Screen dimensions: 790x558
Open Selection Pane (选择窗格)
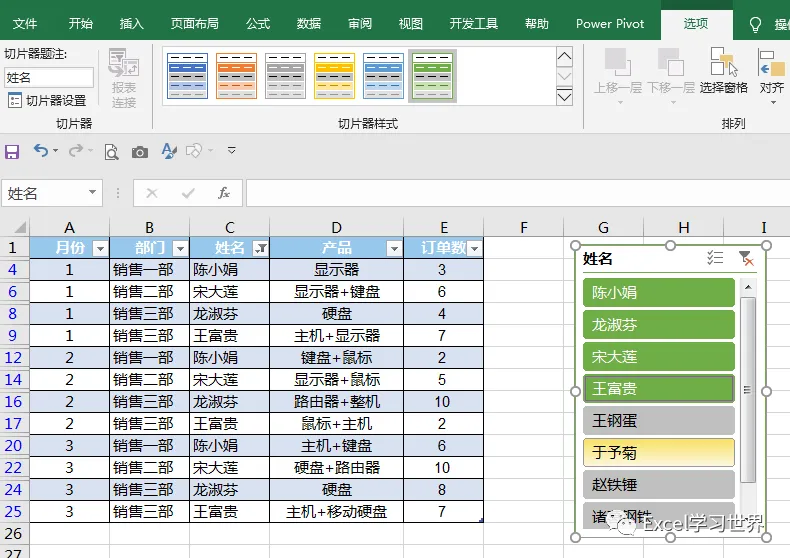click(723, 72)
